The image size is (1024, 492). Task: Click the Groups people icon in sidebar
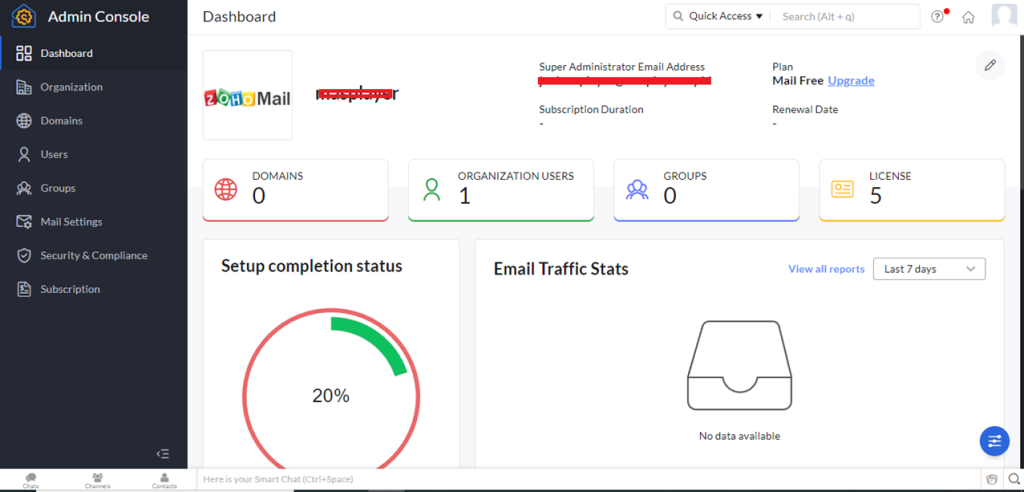[24, 188]
